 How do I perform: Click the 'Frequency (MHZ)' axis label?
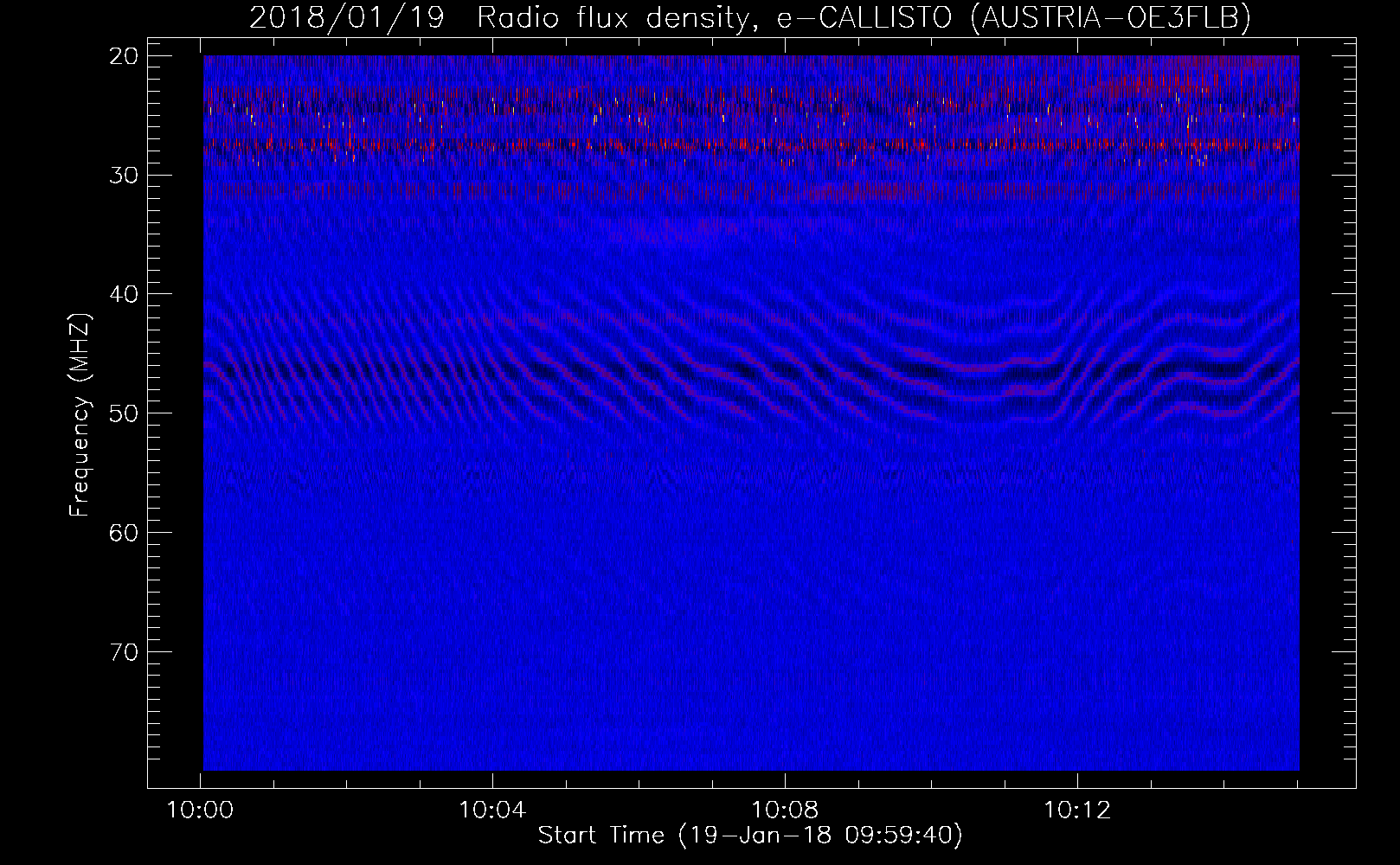[x=80, y=415]
